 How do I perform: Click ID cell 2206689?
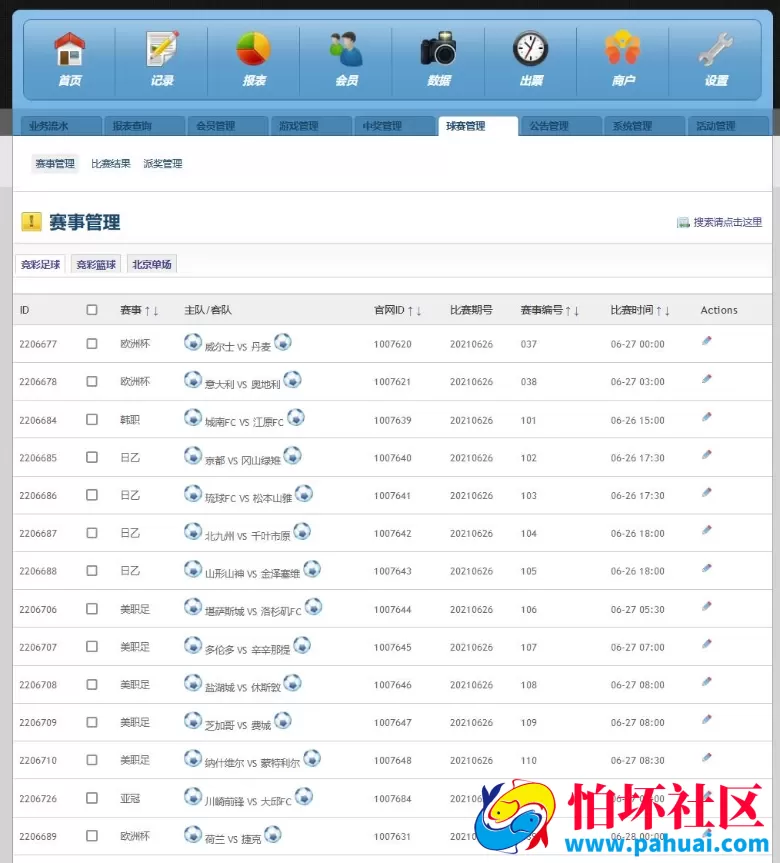[x=38, y=837]
